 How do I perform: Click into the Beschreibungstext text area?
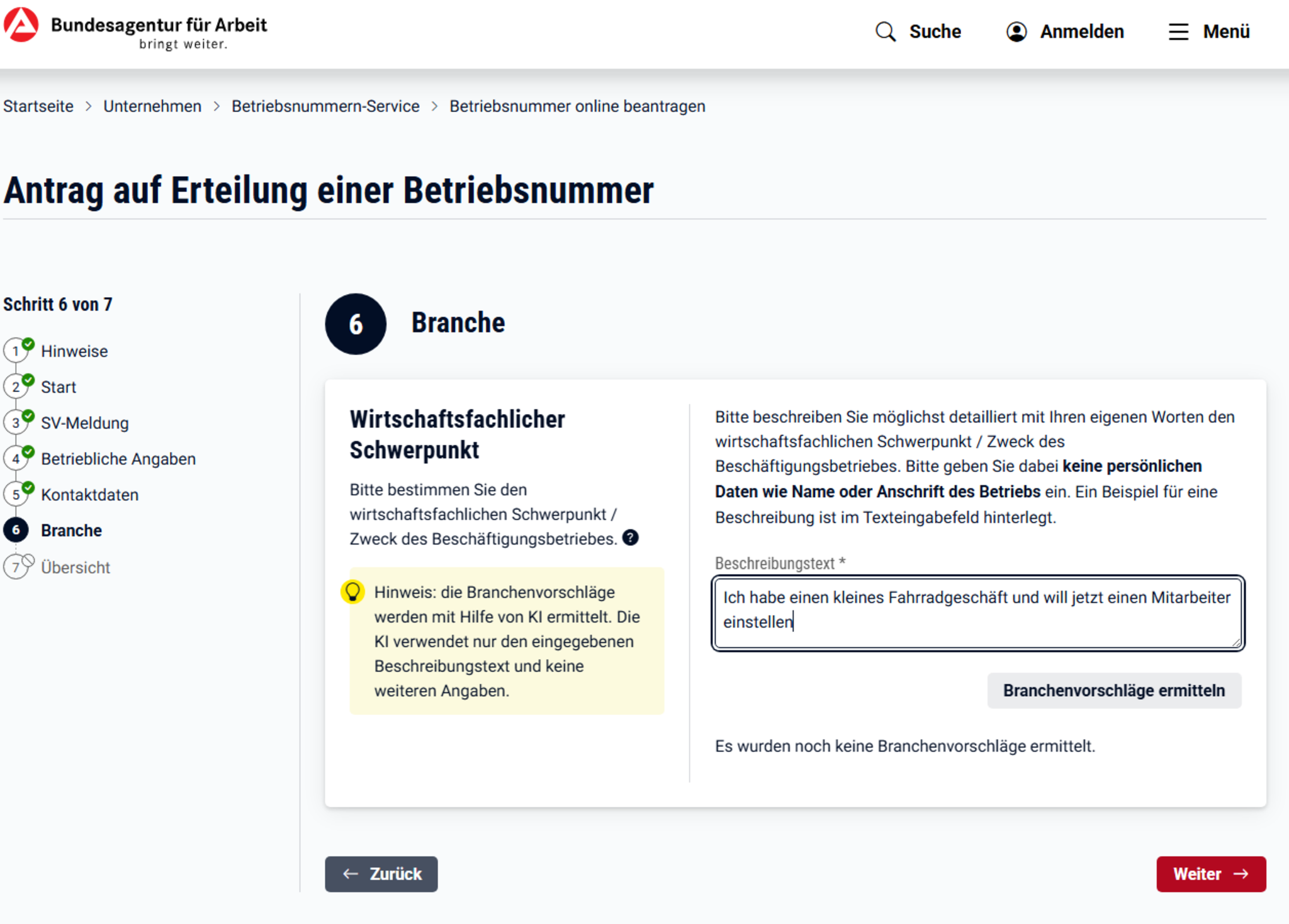coord(977,612)
